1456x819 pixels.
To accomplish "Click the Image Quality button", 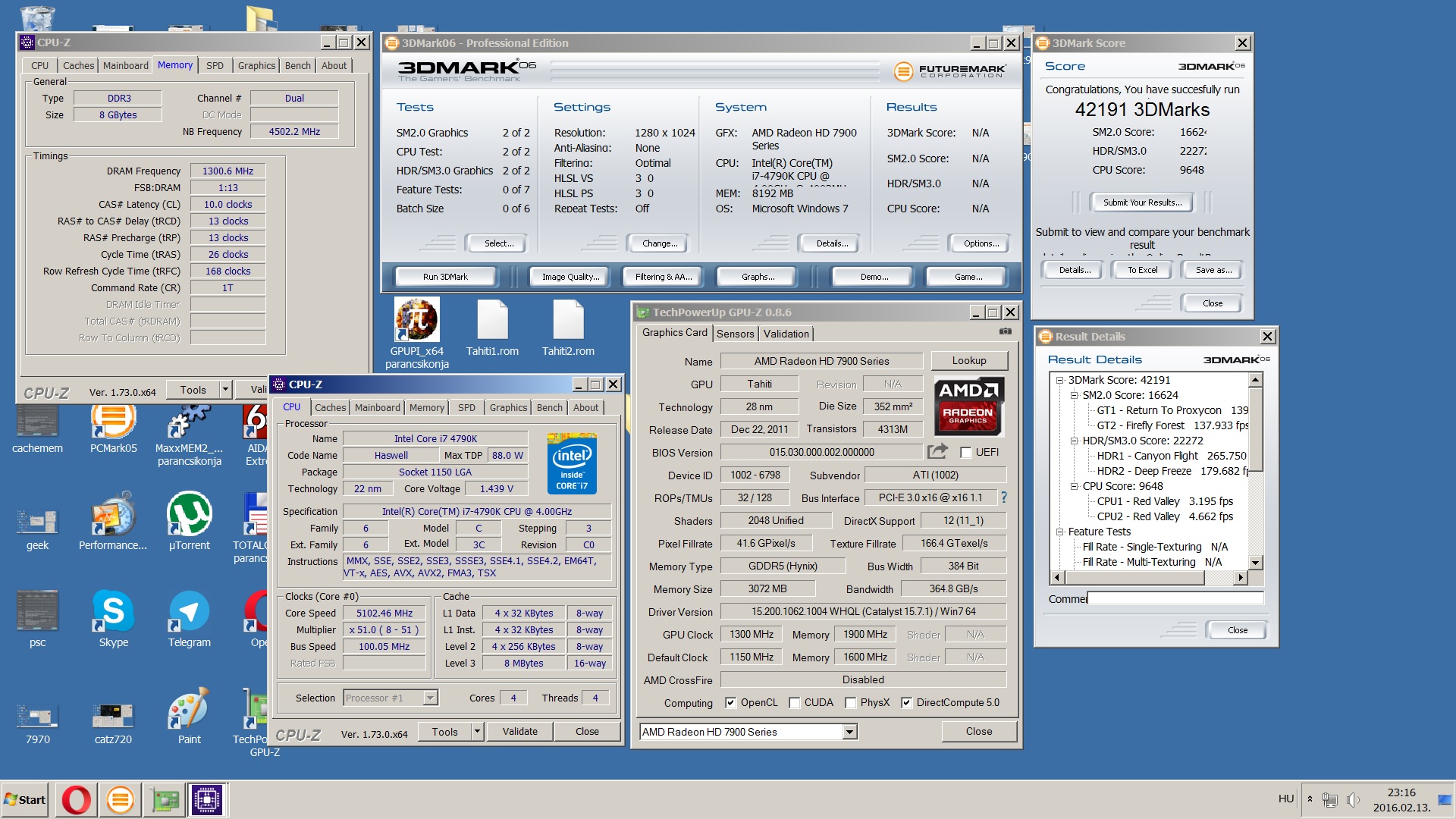I will [570, 277].
